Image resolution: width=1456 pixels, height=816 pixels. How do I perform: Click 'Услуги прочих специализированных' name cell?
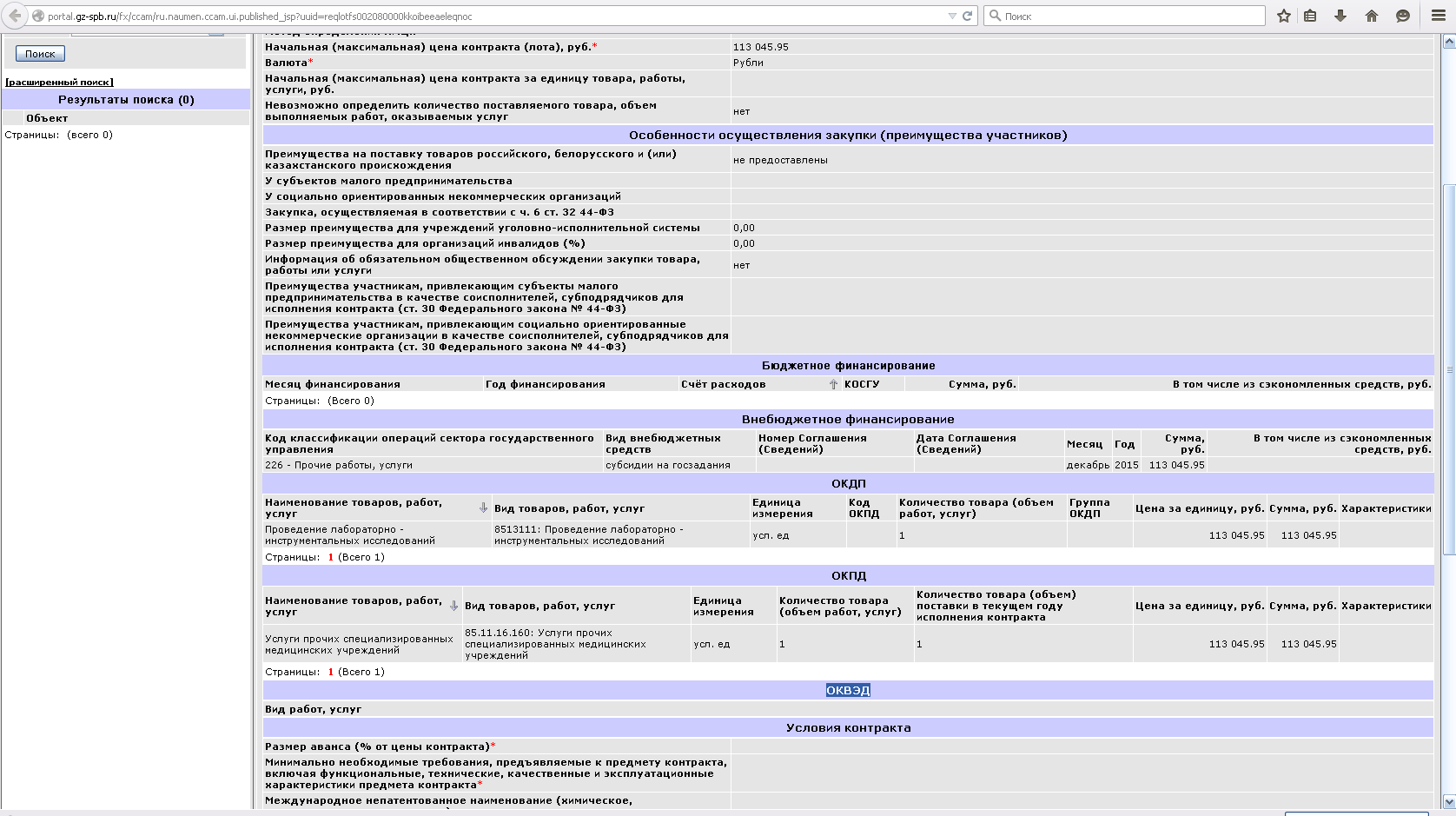[362, 644]
